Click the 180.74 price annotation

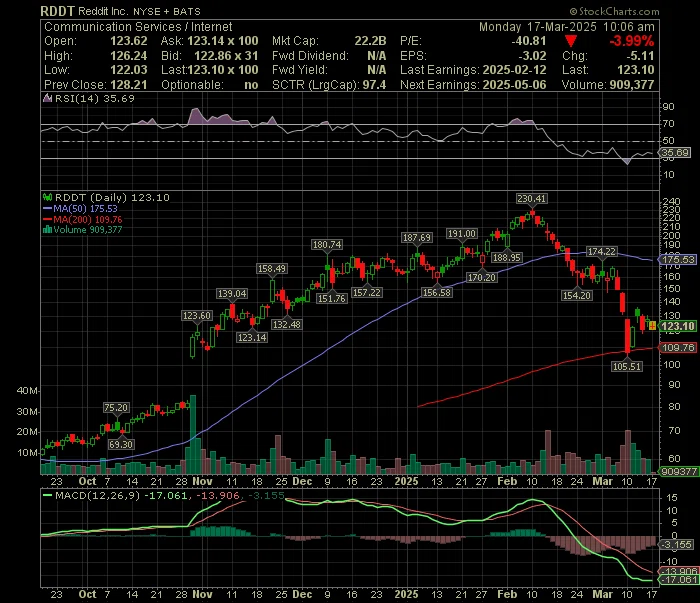(327, 245)
